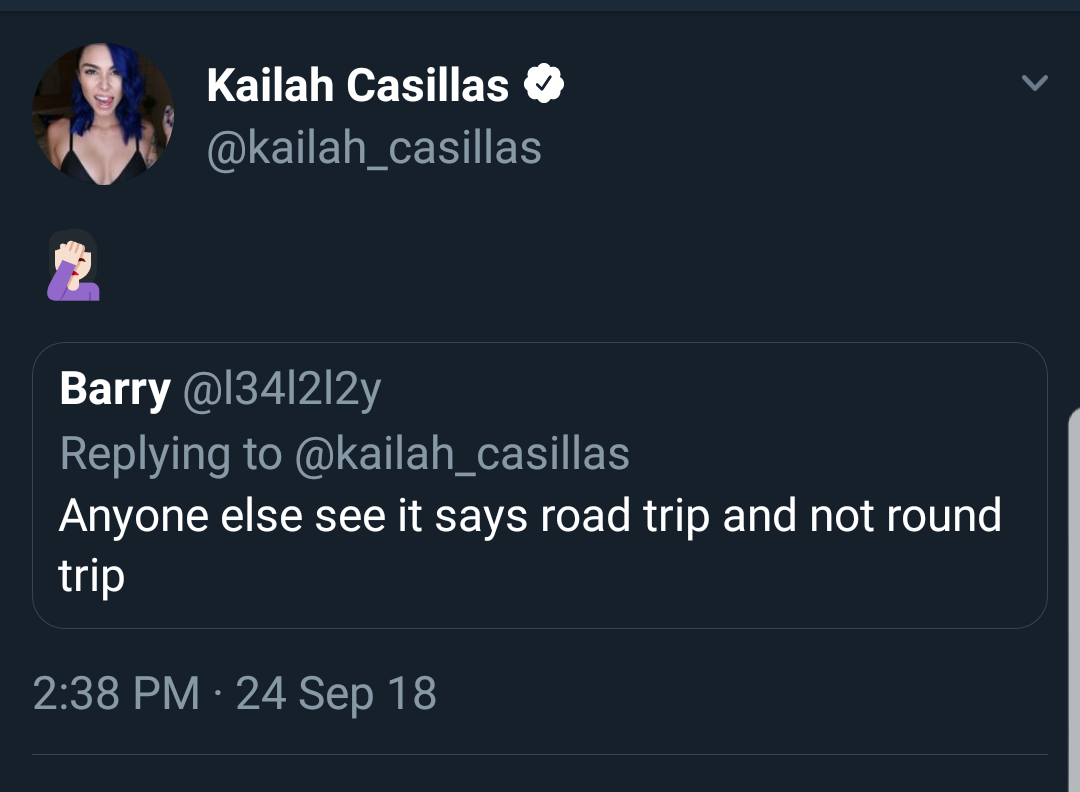Click the 2:38 PM timestamp
1080x792 pixels.
[116, 693]
